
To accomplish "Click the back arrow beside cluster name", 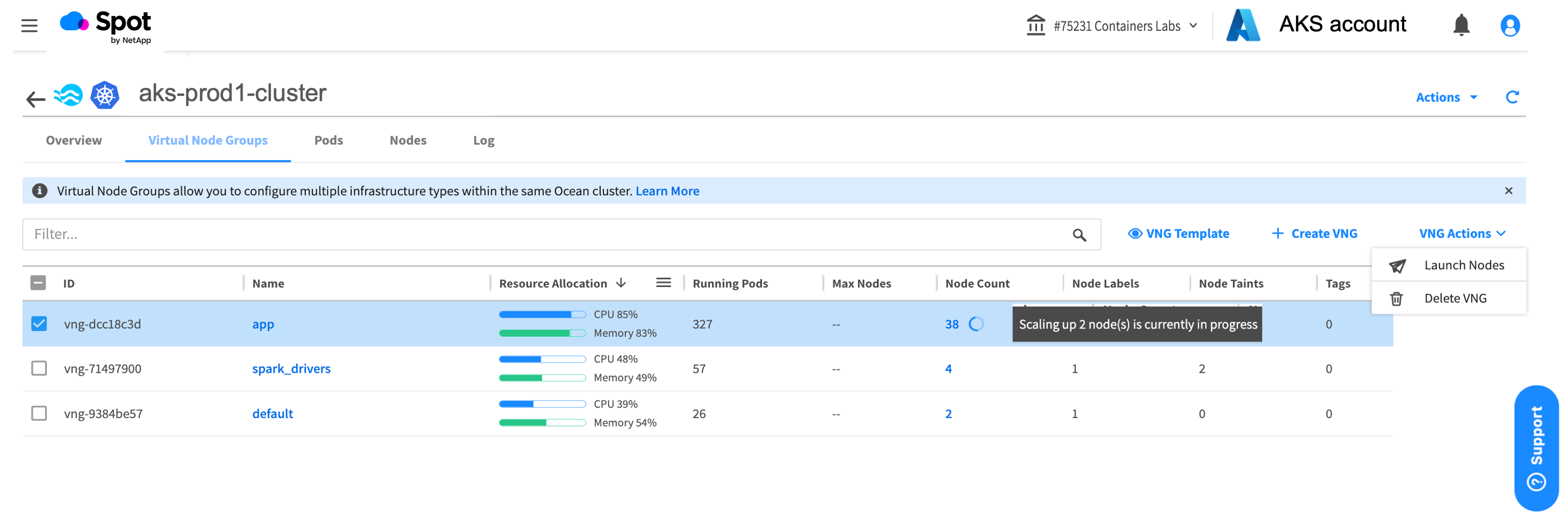I will pyautogui.click(x=35, y=99).
